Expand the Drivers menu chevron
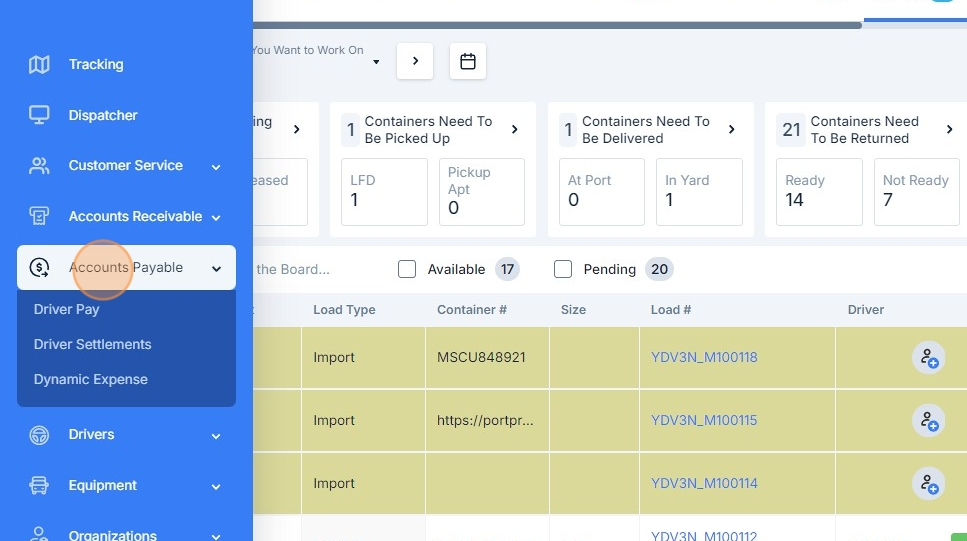The image size is (967, 541). click(x=216, y=436)
